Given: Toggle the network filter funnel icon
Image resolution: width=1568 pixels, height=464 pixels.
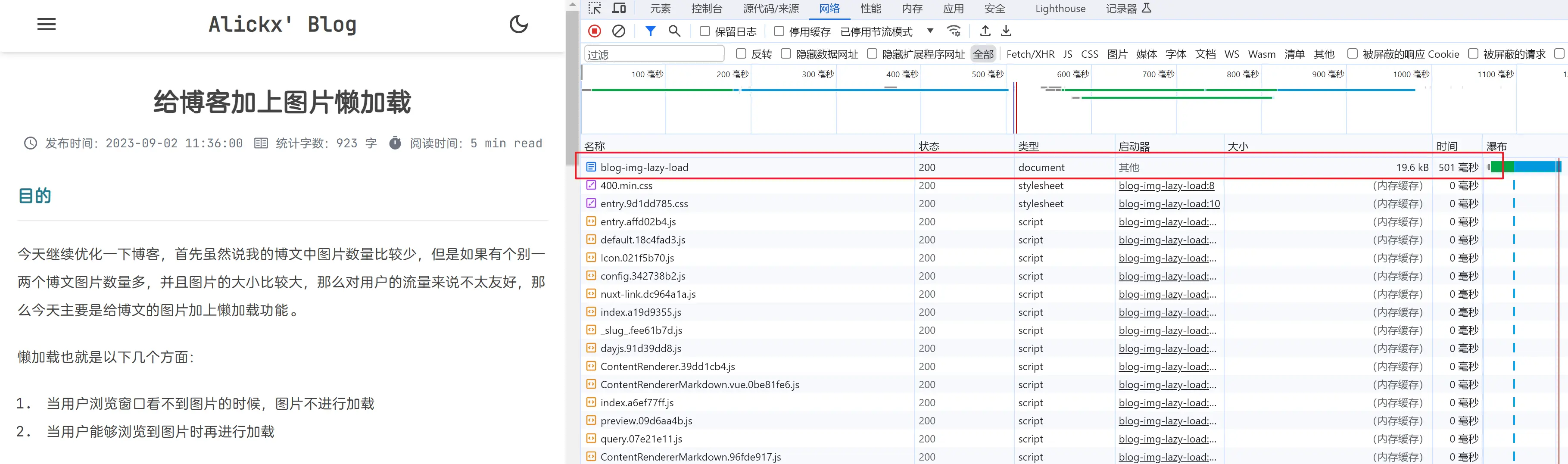Looking at the screenshot, I should click(650, 31).
